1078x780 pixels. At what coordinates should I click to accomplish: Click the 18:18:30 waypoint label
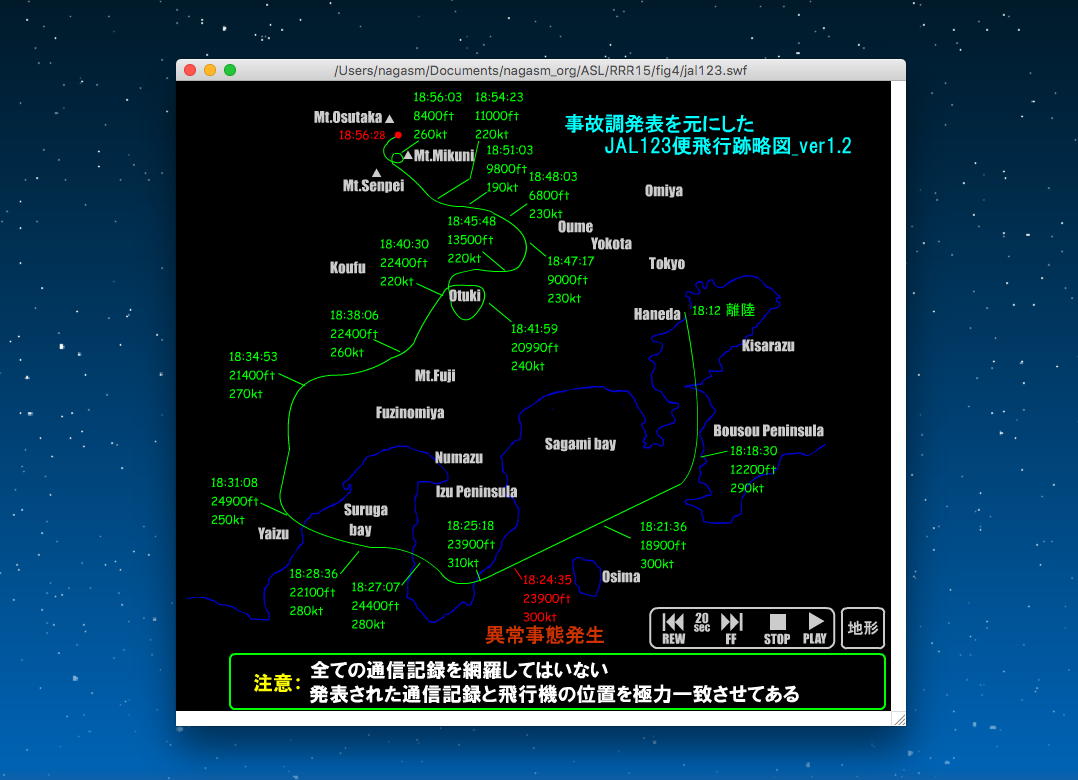(x=754, y=452)
